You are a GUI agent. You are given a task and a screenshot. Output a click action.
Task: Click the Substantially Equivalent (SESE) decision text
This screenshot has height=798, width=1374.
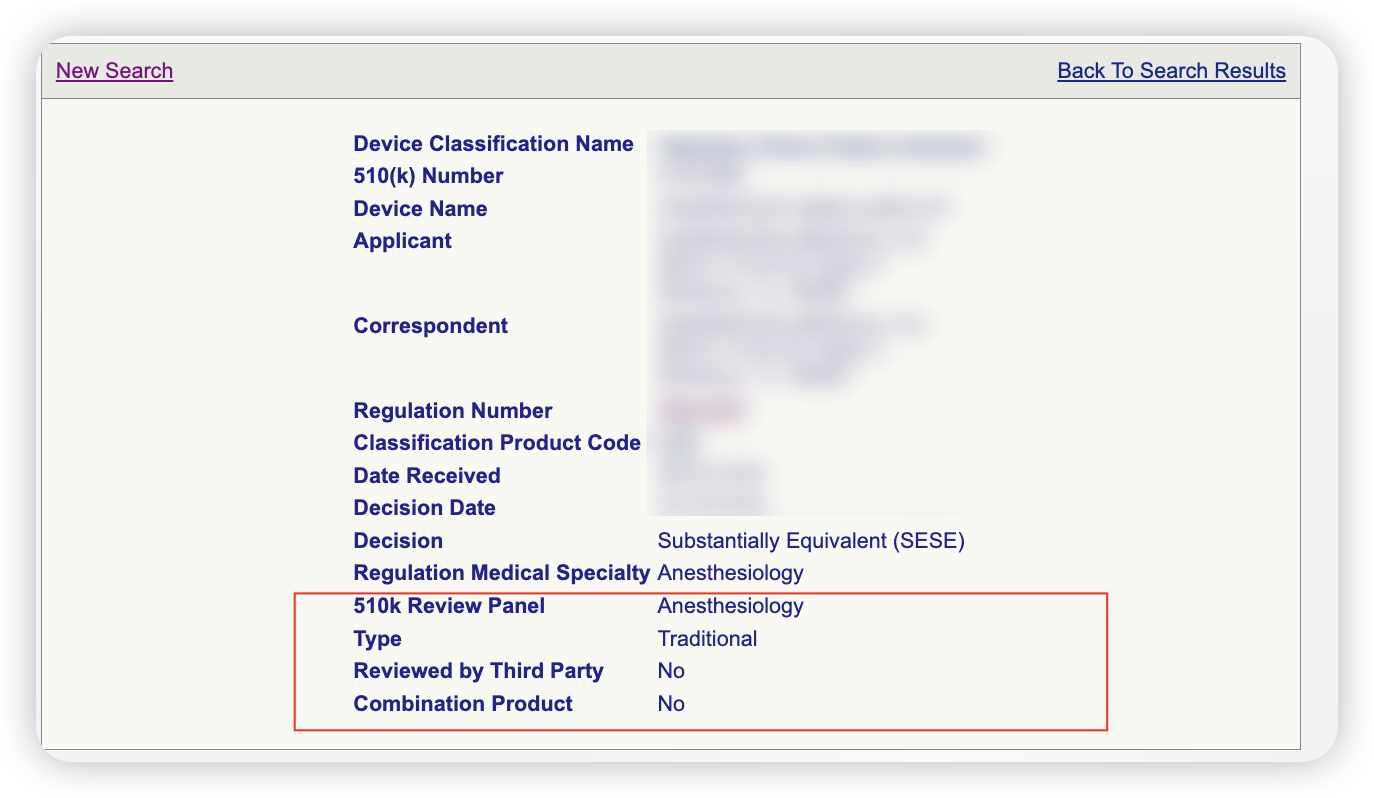pyautogui.click(x=810, y=540)
